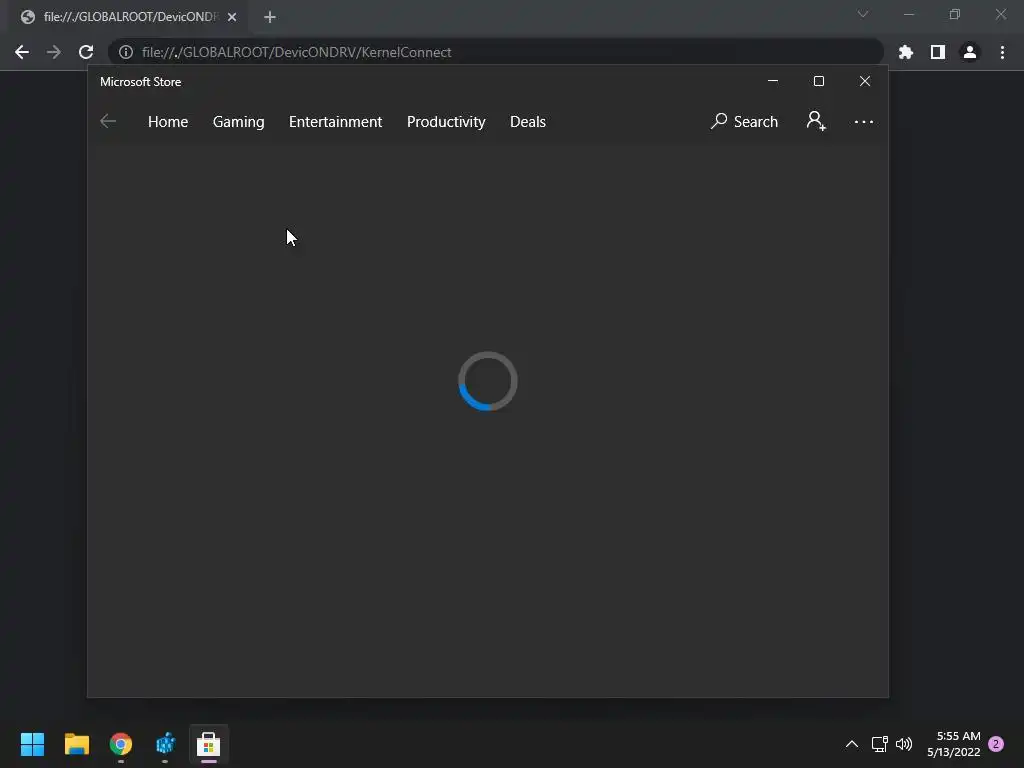Click the site information icon in address bar
The image size is (1024, 768).
click(x=126, y=52)
